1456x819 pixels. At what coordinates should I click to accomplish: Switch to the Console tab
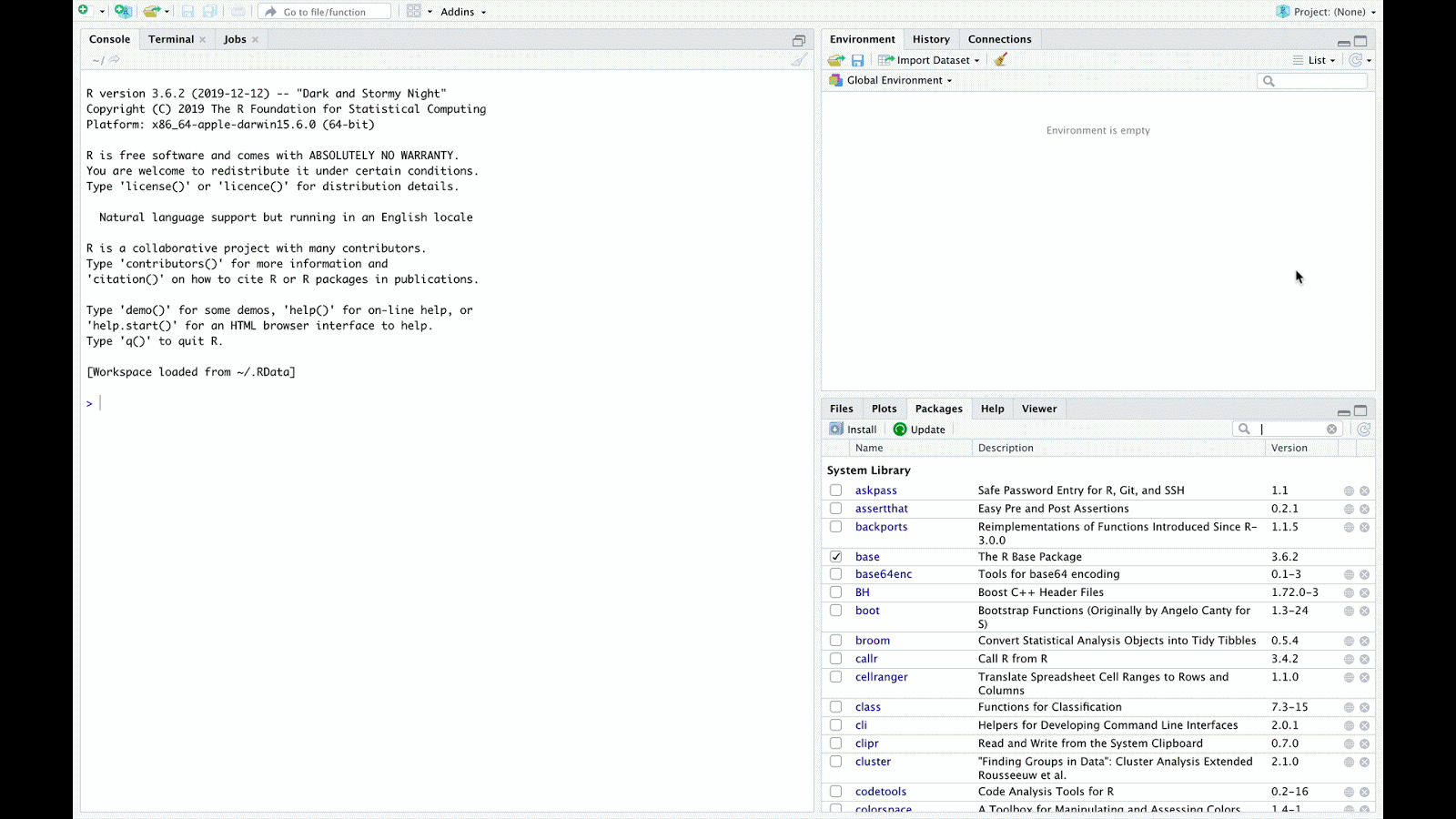(x=109, y=39)
